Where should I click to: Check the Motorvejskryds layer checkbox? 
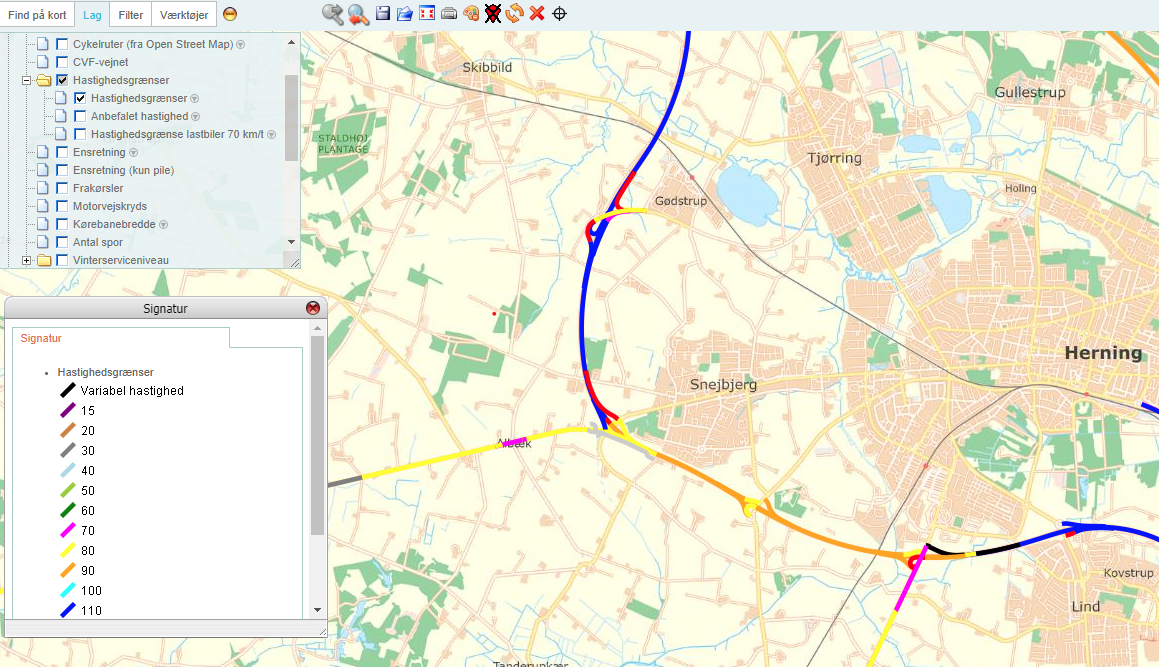tap(62, 206)
